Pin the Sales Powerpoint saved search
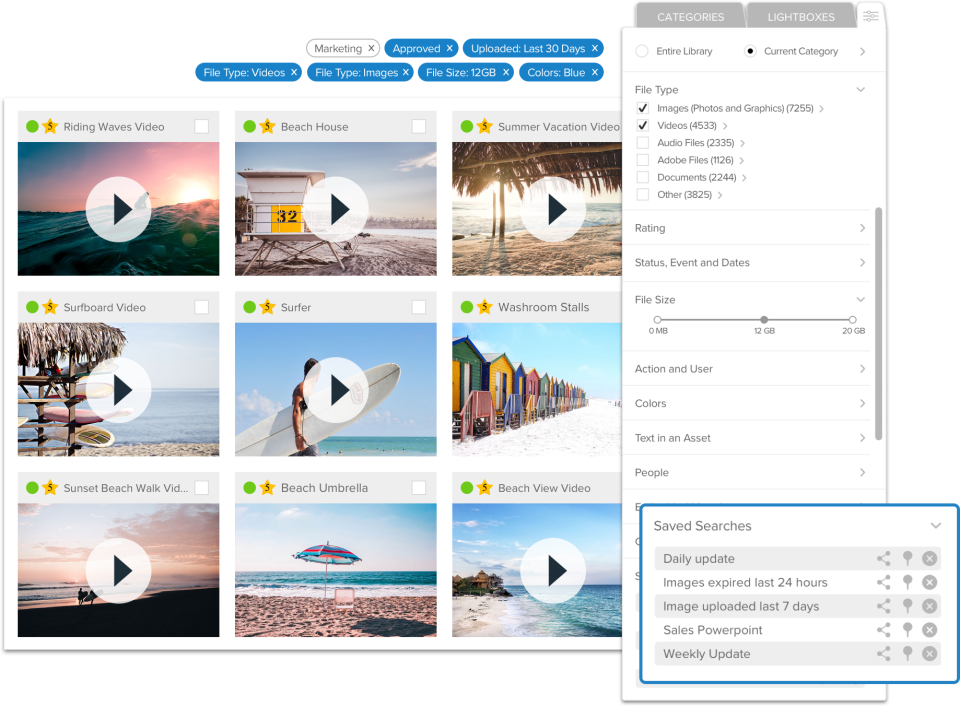 coord(907,630)
